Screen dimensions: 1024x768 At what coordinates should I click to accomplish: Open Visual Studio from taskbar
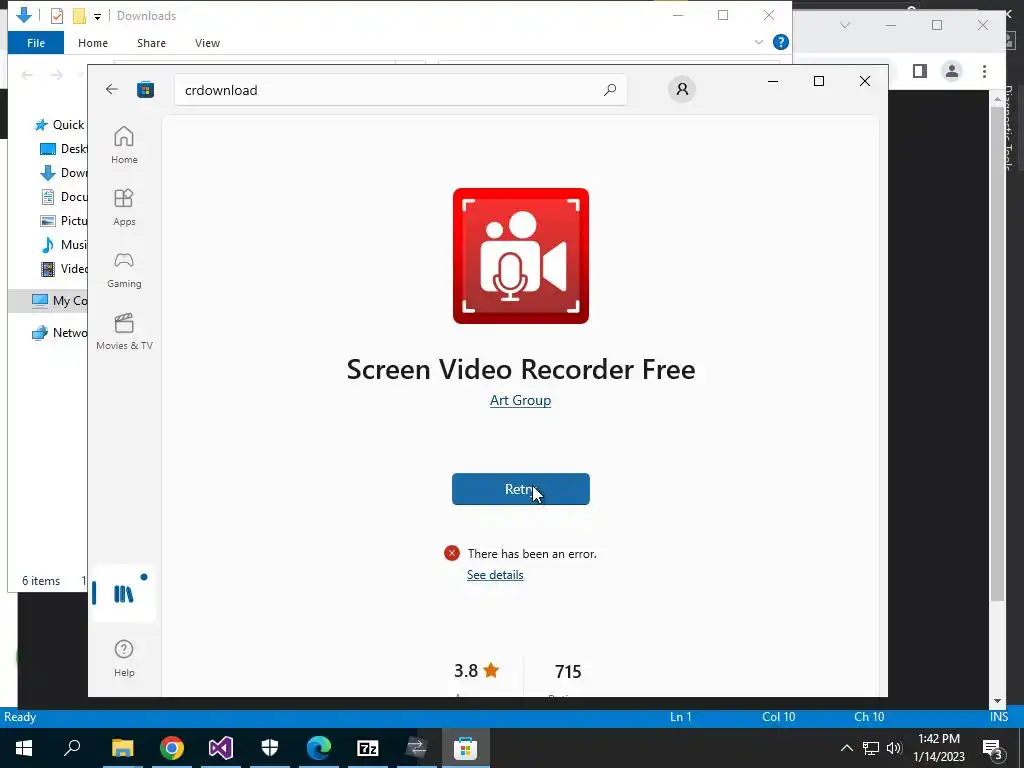(x=221, y=748)
